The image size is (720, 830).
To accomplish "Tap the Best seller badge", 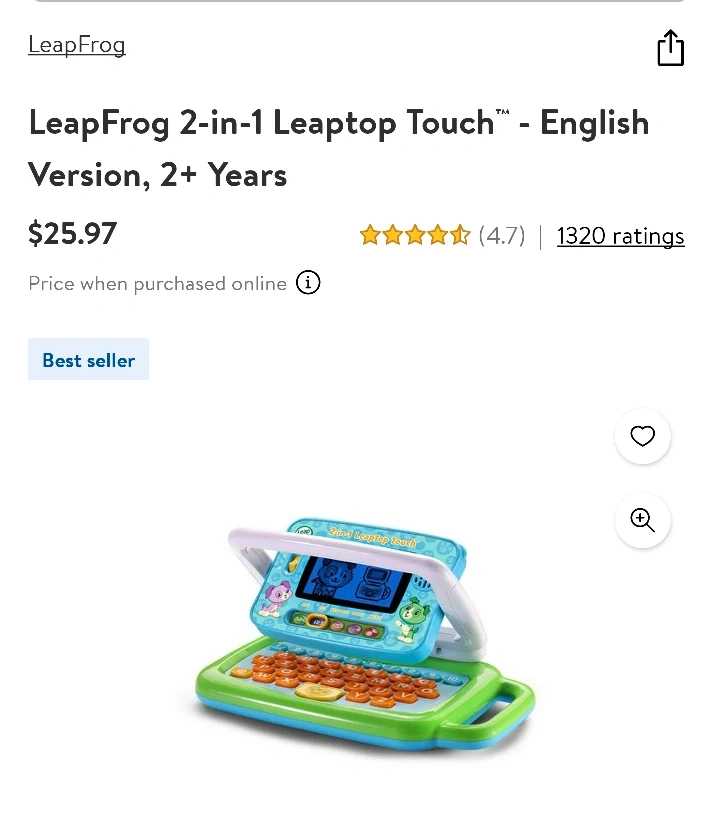I will (88, 359).
